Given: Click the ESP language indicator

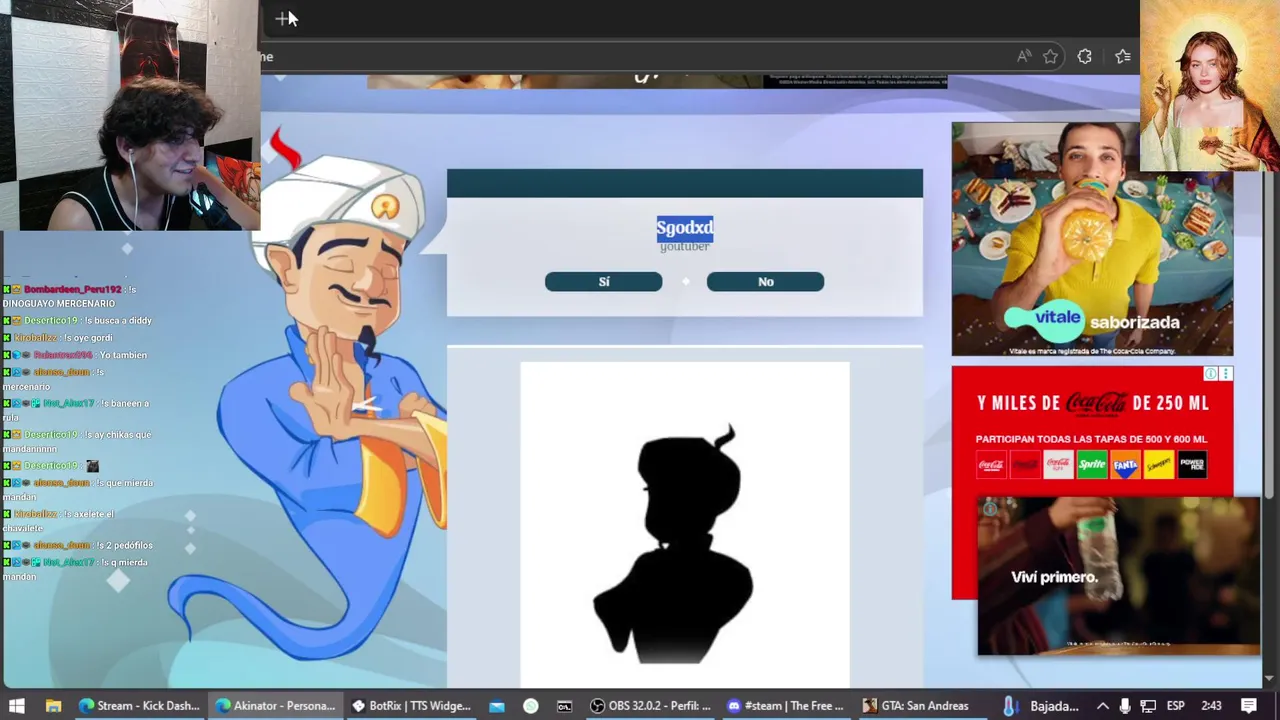Looking at the screenshot, I should (x=1176, y=706).
